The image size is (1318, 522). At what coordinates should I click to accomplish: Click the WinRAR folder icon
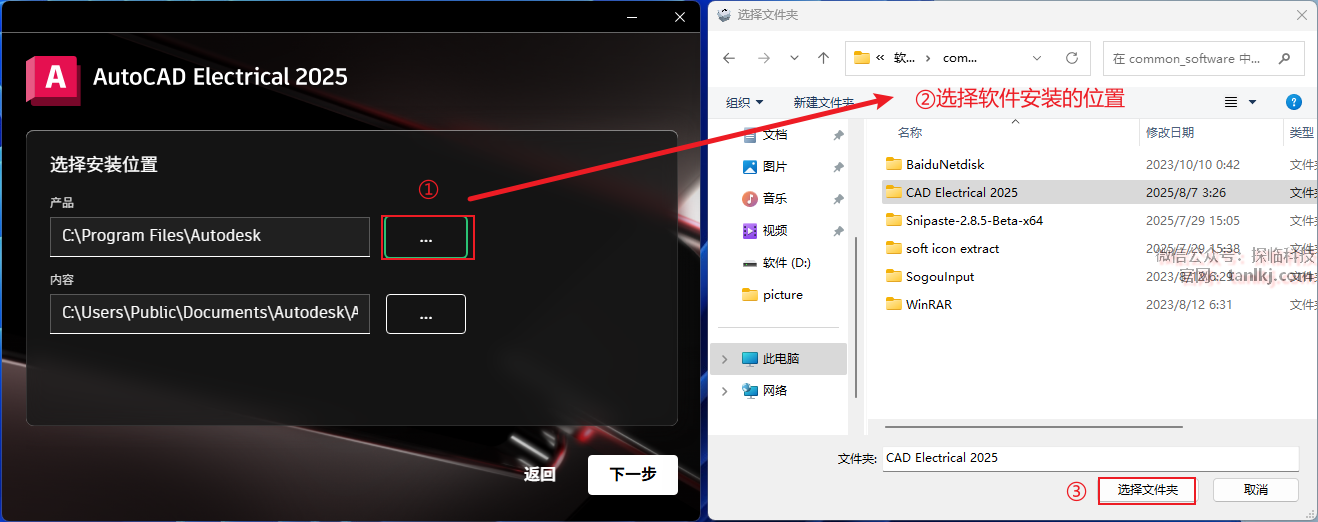pyautogui.click(x=894, y=304)
